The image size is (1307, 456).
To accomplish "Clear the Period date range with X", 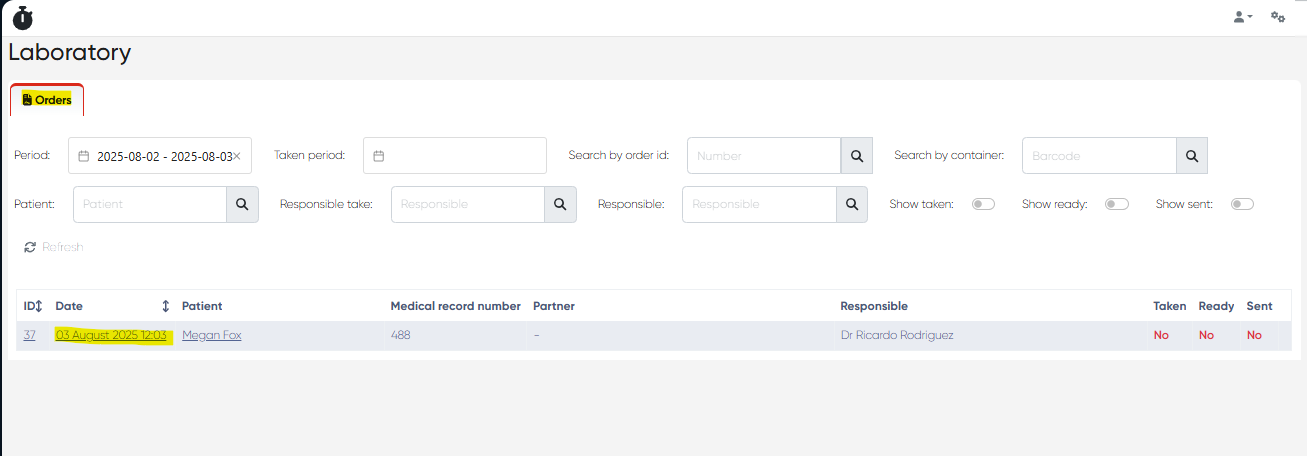I will pos(237,156).
